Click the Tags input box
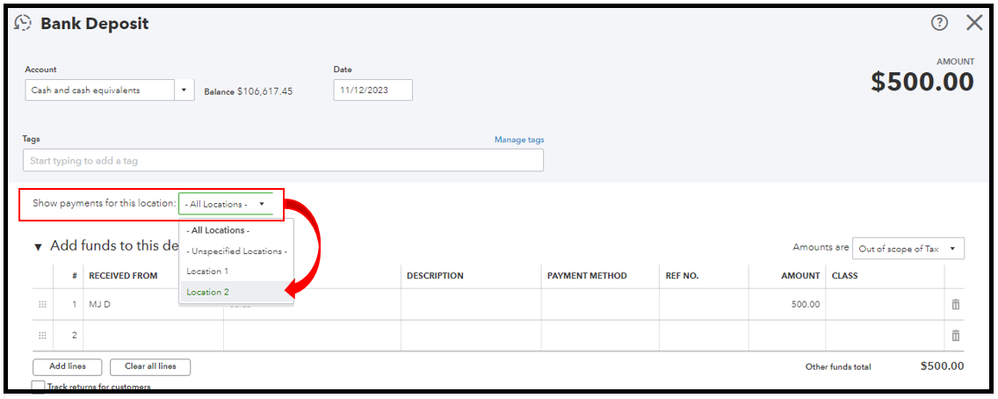The width and height of the screenshot is (998, 399). (283, 160)
